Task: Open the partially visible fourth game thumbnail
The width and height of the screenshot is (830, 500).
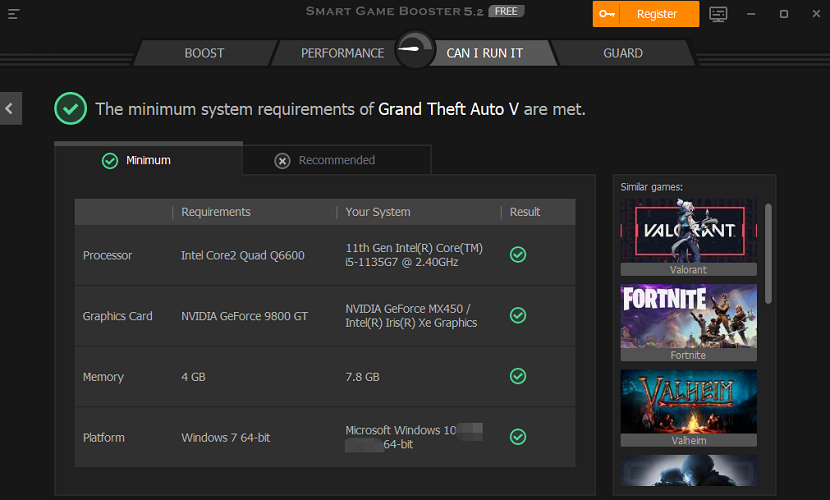Action: coord(689,470)
